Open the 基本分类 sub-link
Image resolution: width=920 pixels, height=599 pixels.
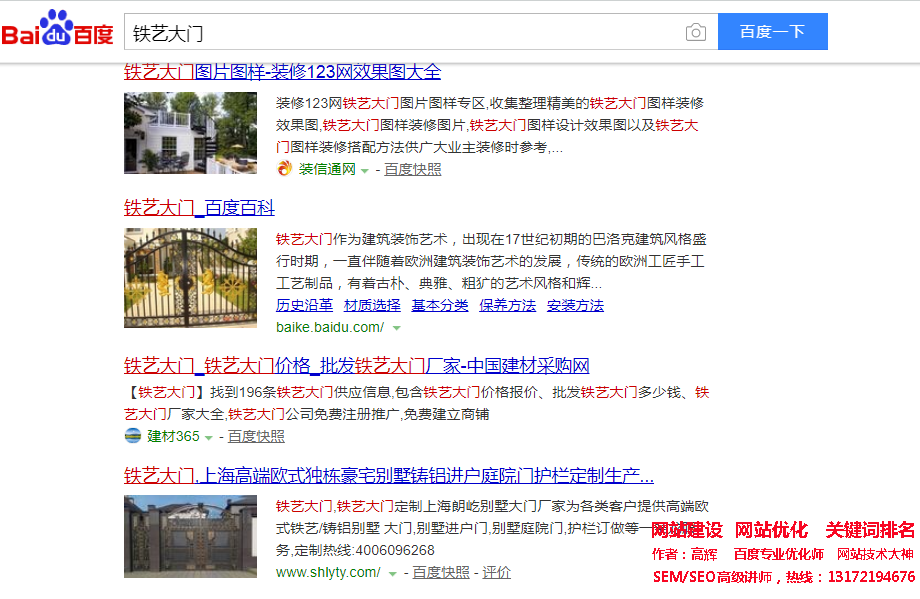[x=440, y=305]
